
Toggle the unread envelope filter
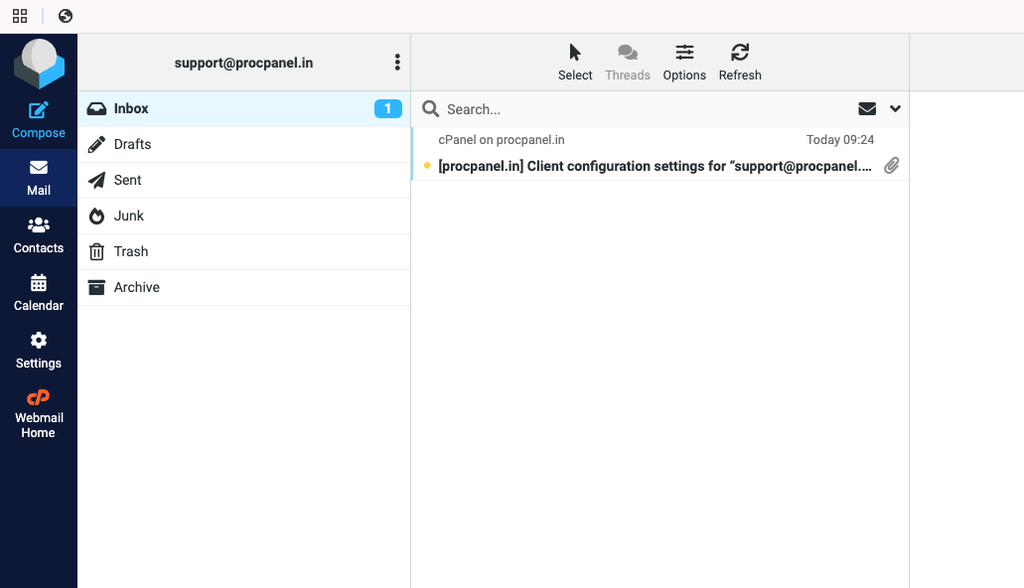[x=867, y=108]
